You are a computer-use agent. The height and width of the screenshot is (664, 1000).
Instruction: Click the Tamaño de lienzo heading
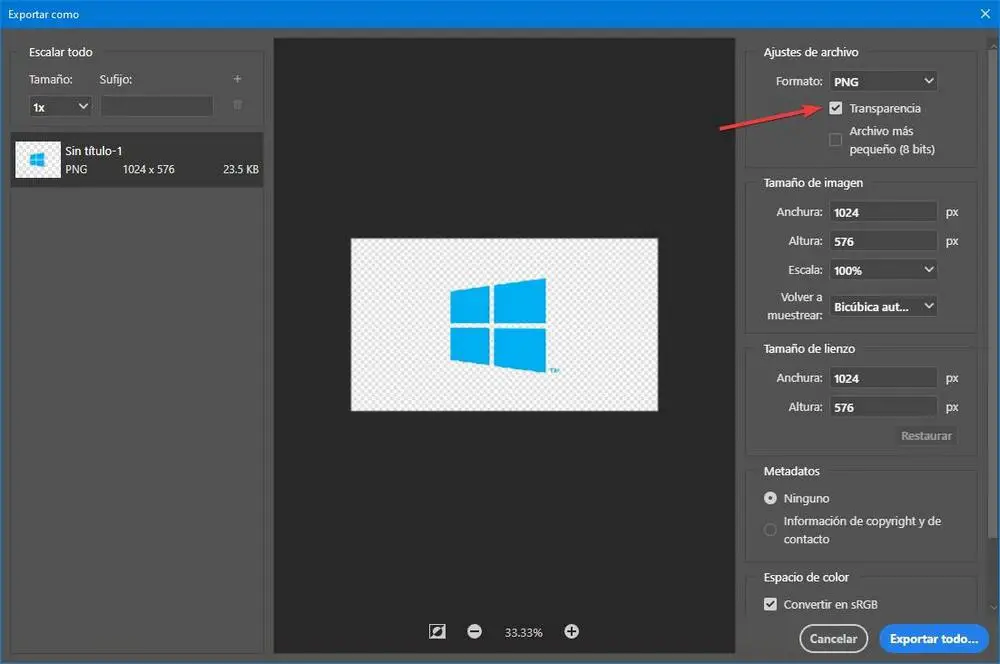809,349
